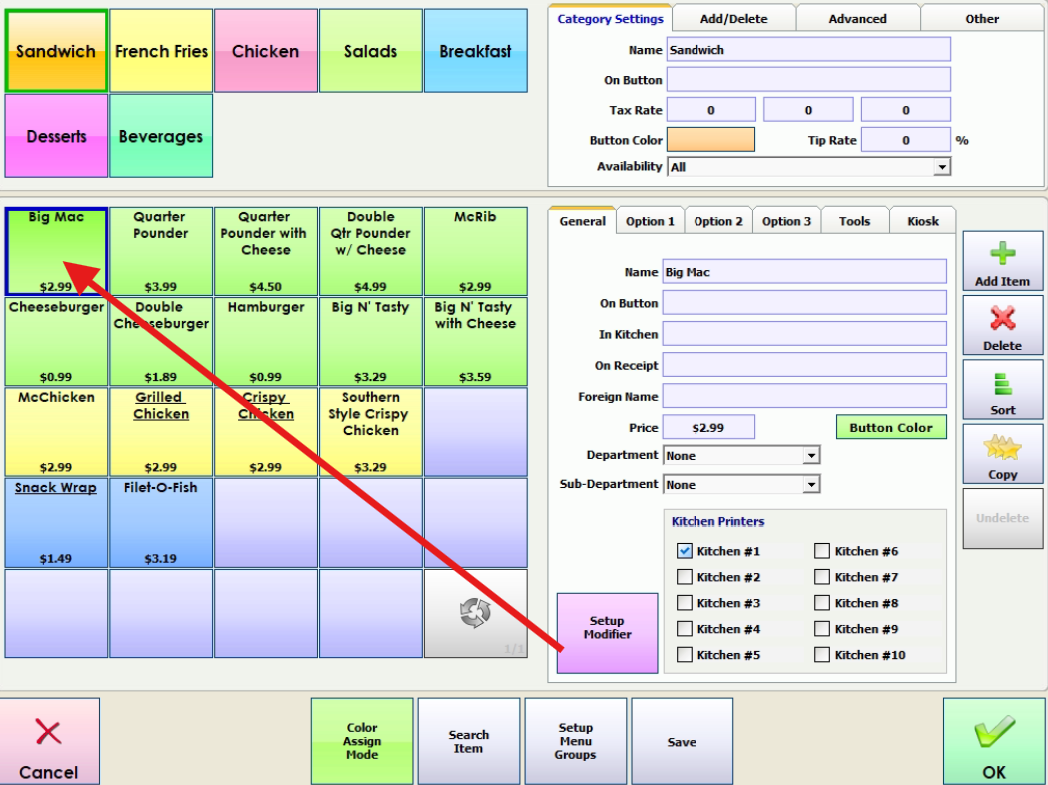Click the Color Assign Mode button
1048x785 pixels.
(x=362, y=741)
